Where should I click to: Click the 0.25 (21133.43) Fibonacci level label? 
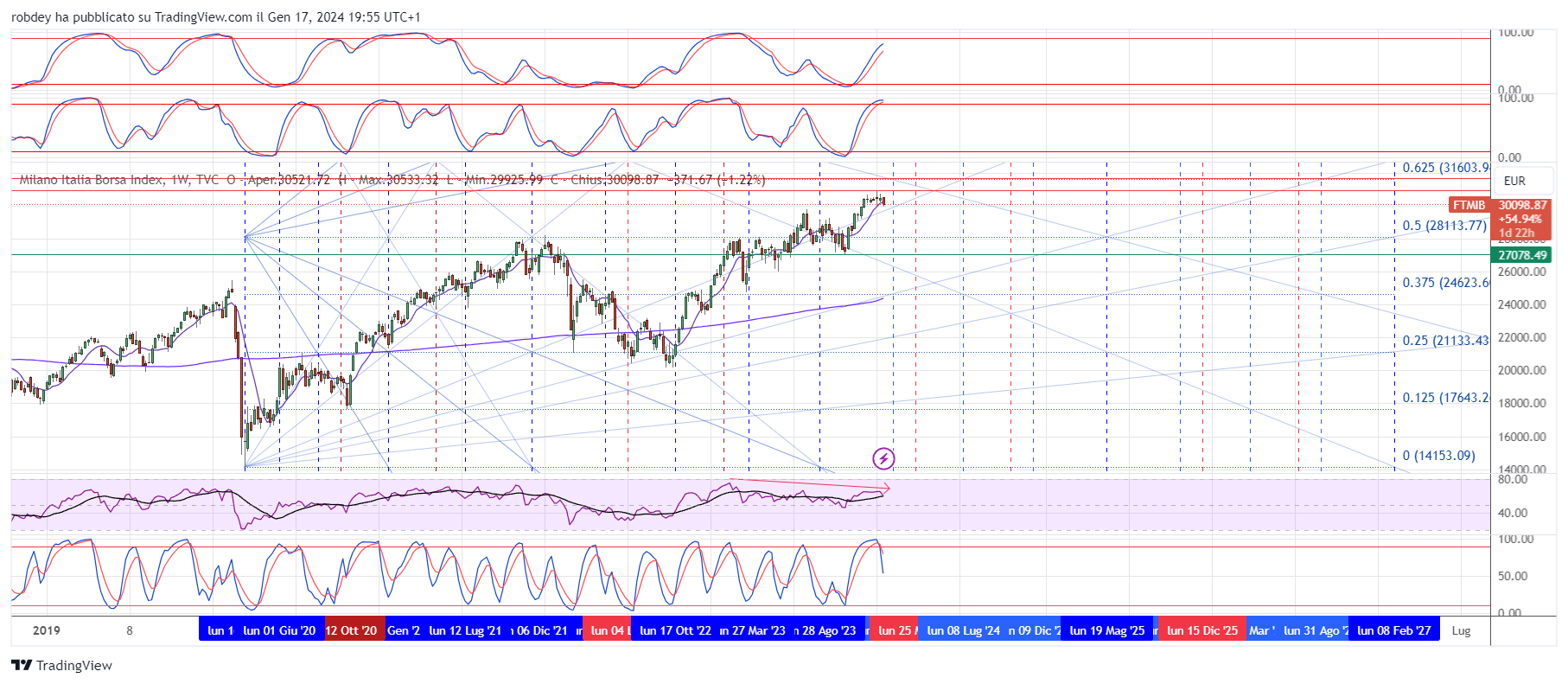[x=1446, y=341]
